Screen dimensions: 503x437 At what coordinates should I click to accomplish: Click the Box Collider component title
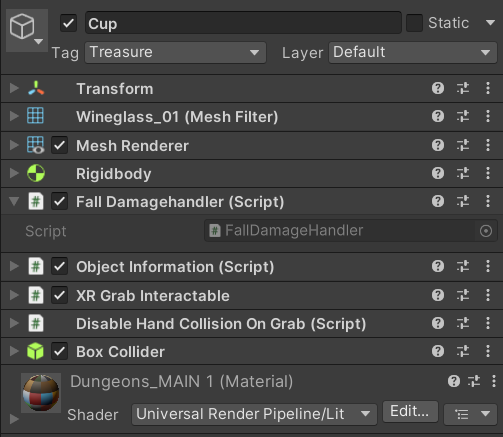tap(120, 352)
